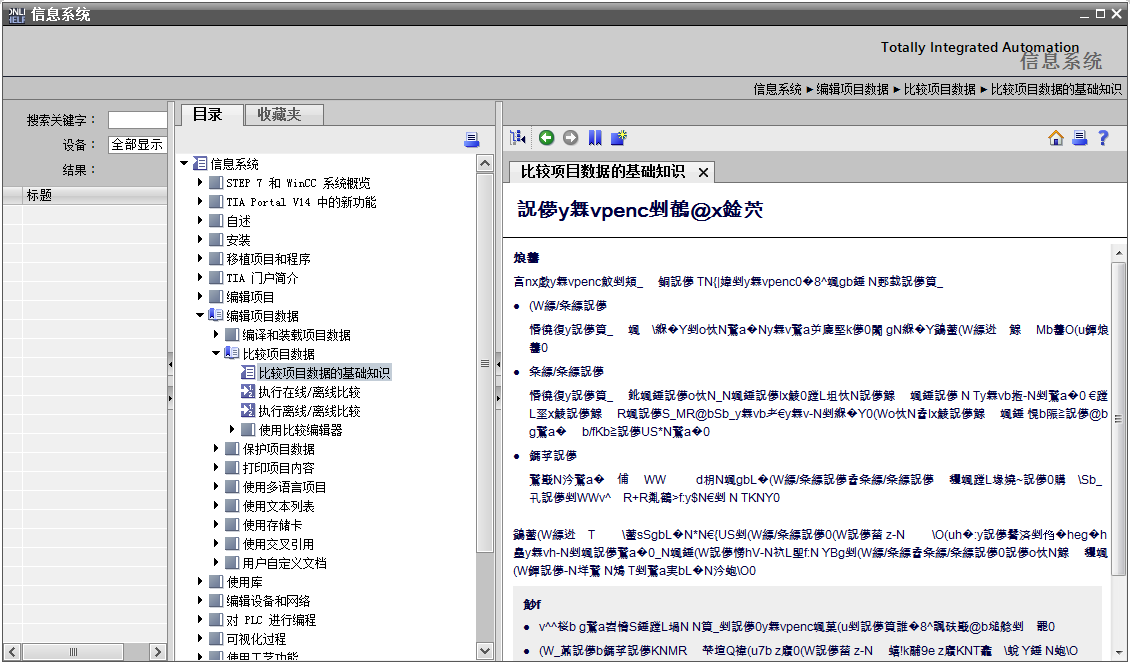Collapse the 比较项目数据 node
The width and height of the screenshot is (1130, 664).
click(215, 353)
